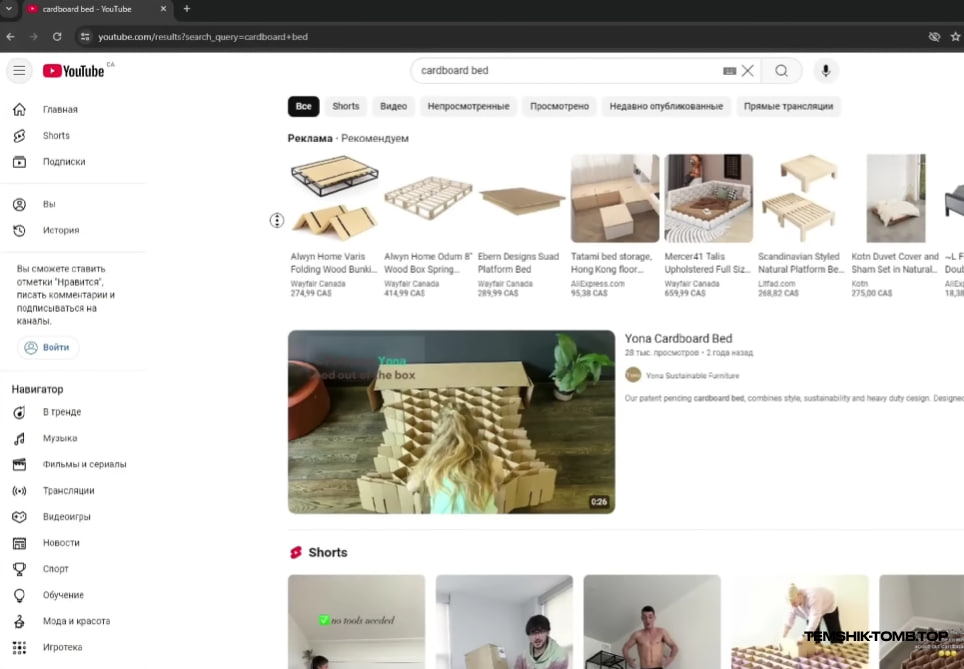The image size is (964, 669).
Task: Open the 'no tools needed' Short
Action: pyautogui.click(x=357, y=622)
